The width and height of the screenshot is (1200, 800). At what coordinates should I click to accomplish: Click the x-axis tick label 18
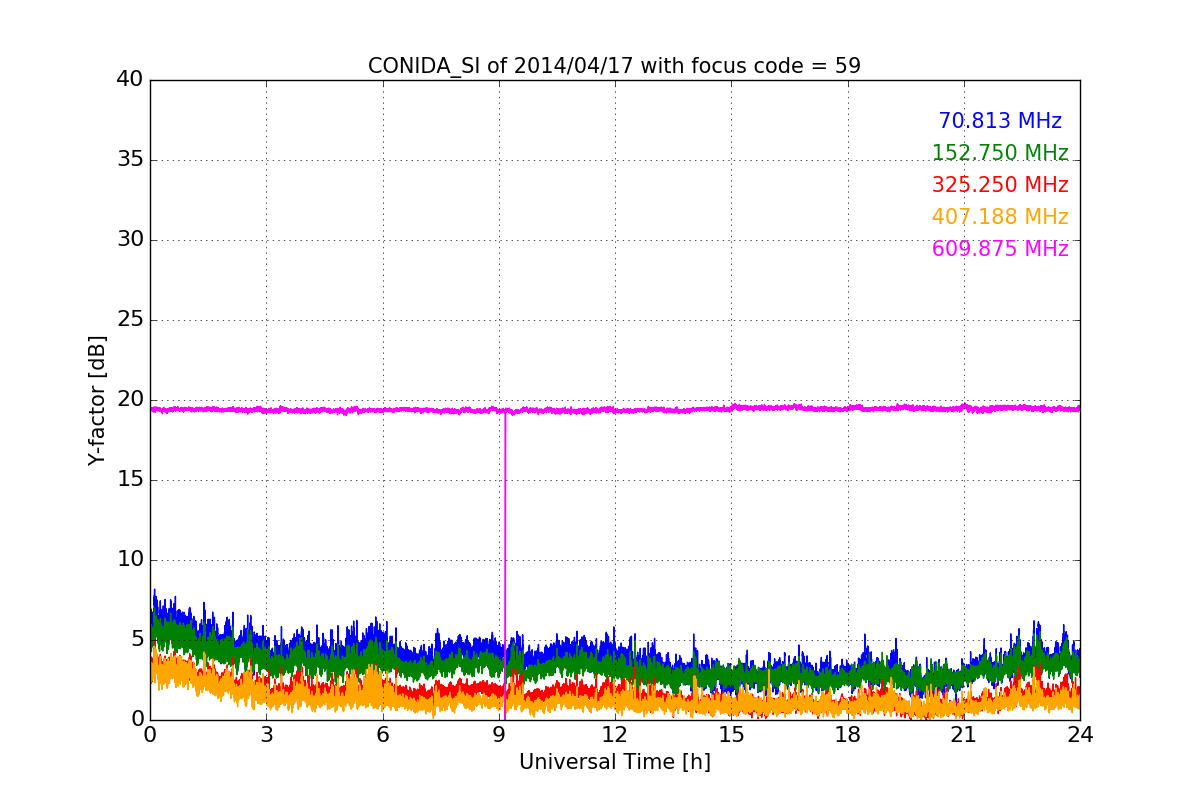click(848, 734)
